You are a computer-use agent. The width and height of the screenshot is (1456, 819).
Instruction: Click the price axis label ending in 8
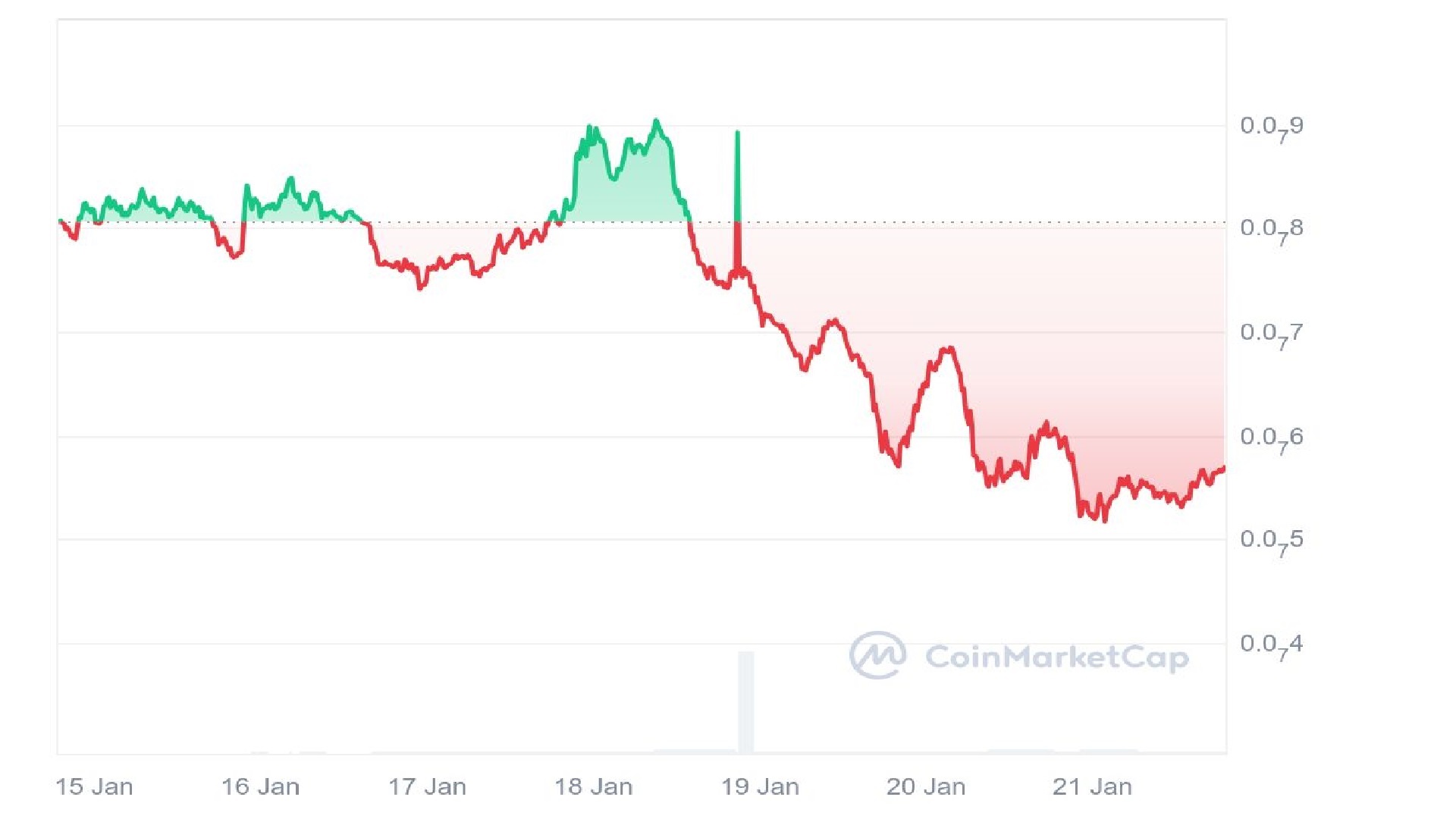[x=1272, y=229]
